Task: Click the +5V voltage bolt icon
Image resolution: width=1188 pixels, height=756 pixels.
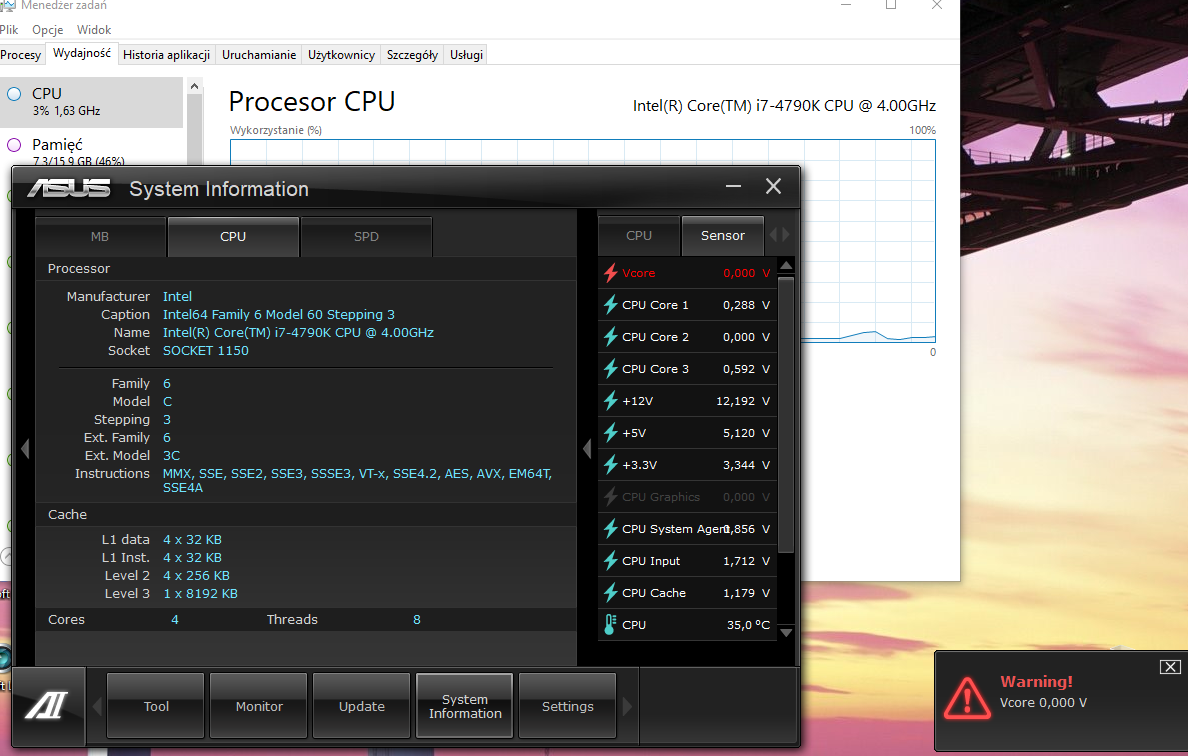Action: [611, 433]
